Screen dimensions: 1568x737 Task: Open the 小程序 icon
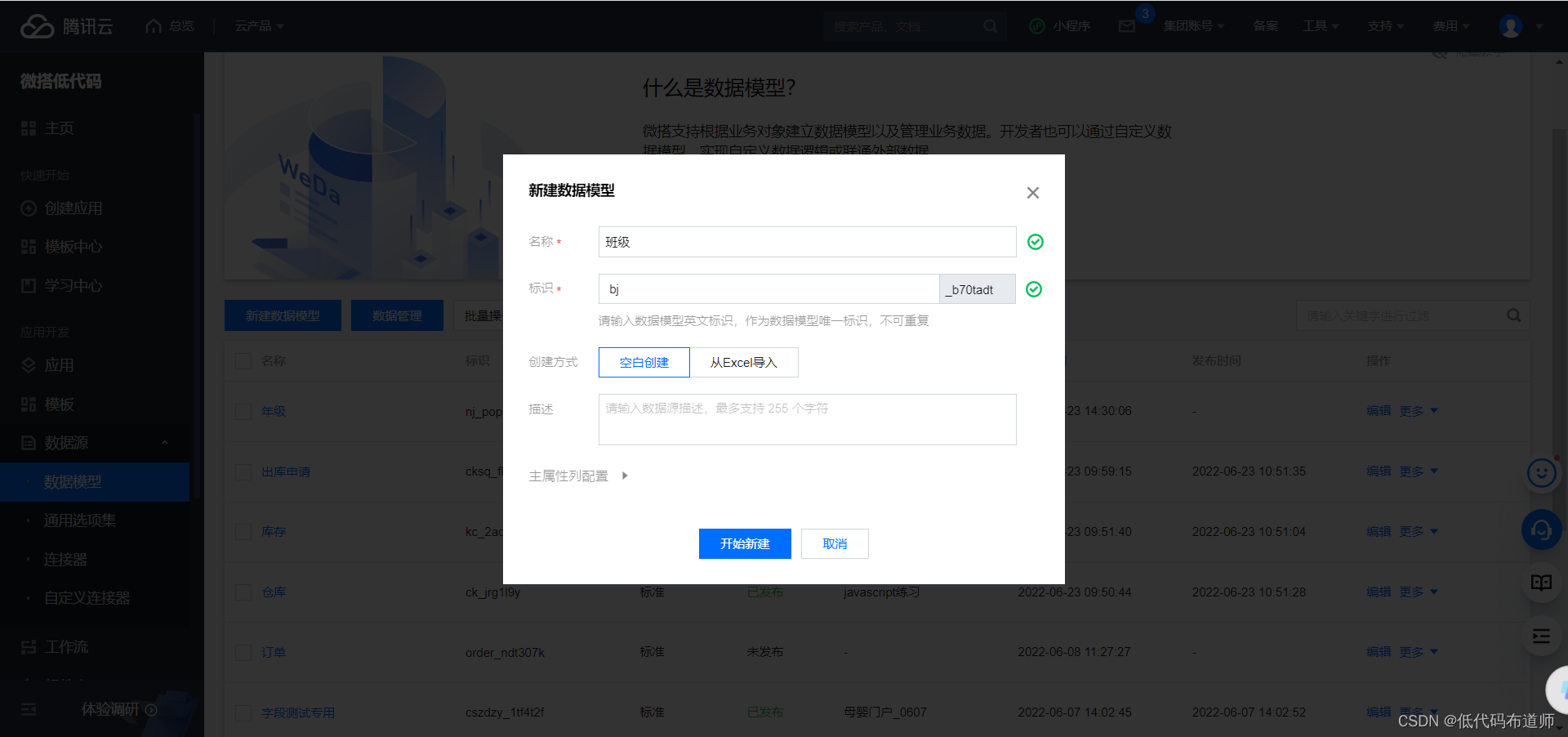pyautogui.click(x=1037, y=26)
